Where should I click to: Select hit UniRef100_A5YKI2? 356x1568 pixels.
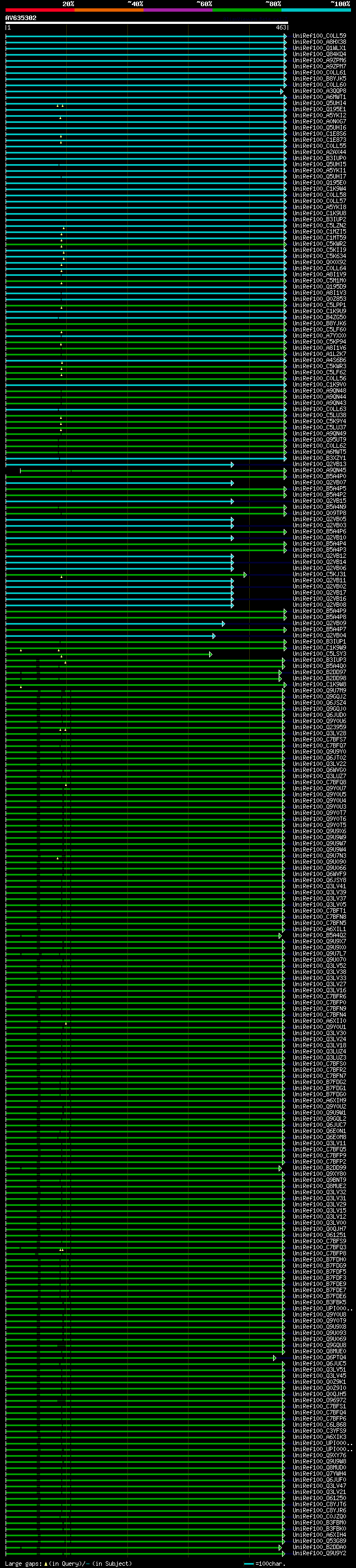(319, 115)
